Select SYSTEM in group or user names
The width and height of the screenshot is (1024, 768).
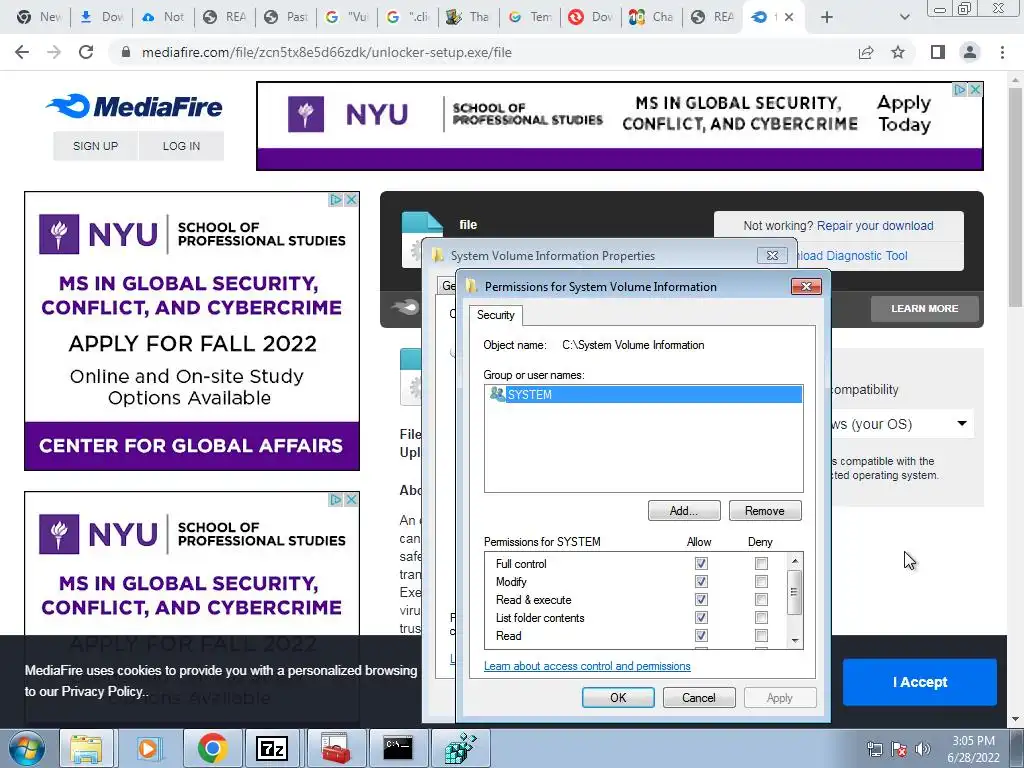point(644,394)
